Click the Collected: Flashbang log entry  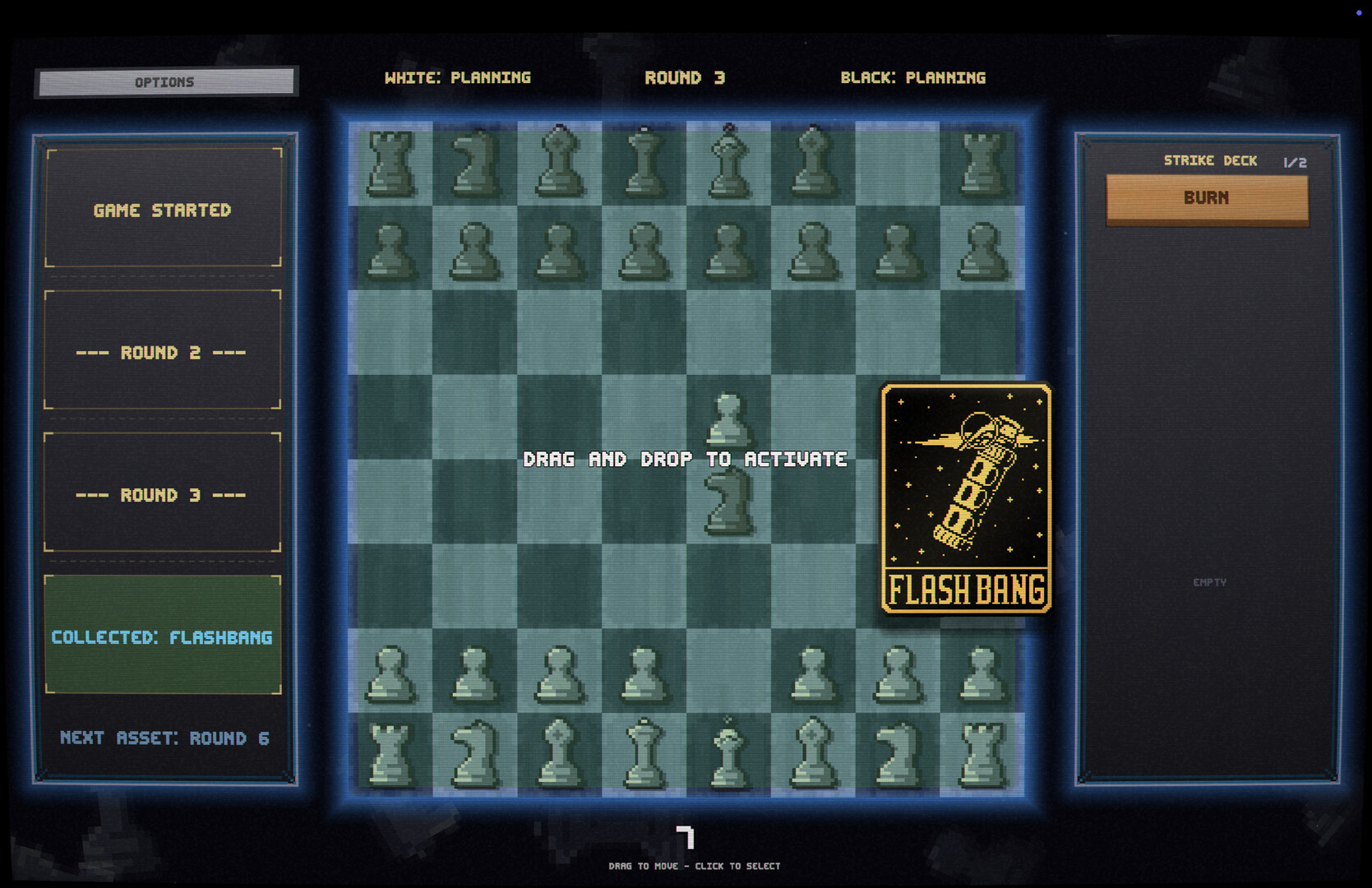(163, 637)
